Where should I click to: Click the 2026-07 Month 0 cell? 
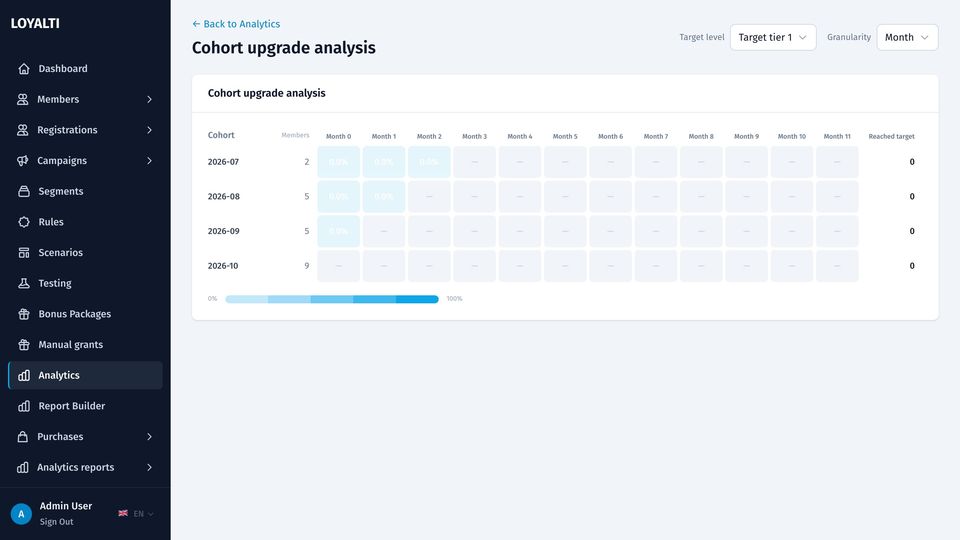(339, 162)
